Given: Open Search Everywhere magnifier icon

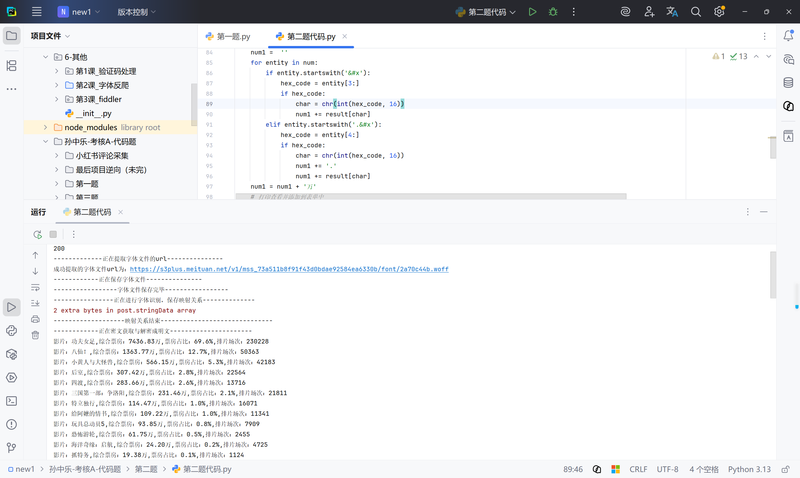Looking at the screenshot, I should (695, 12).
